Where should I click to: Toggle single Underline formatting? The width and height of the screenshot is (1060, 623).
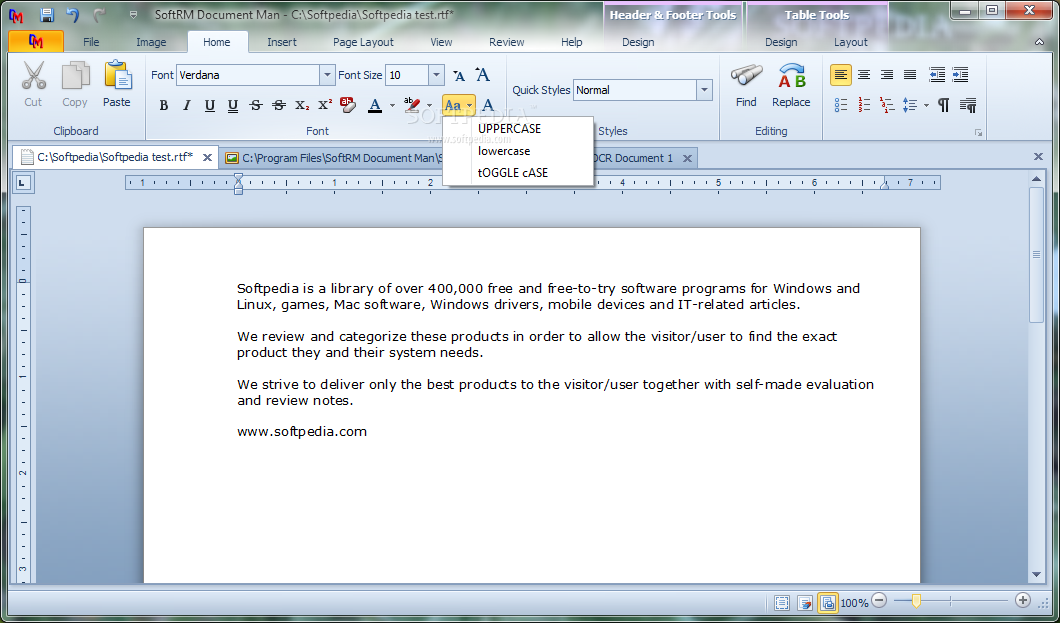(x=210, y=105)
